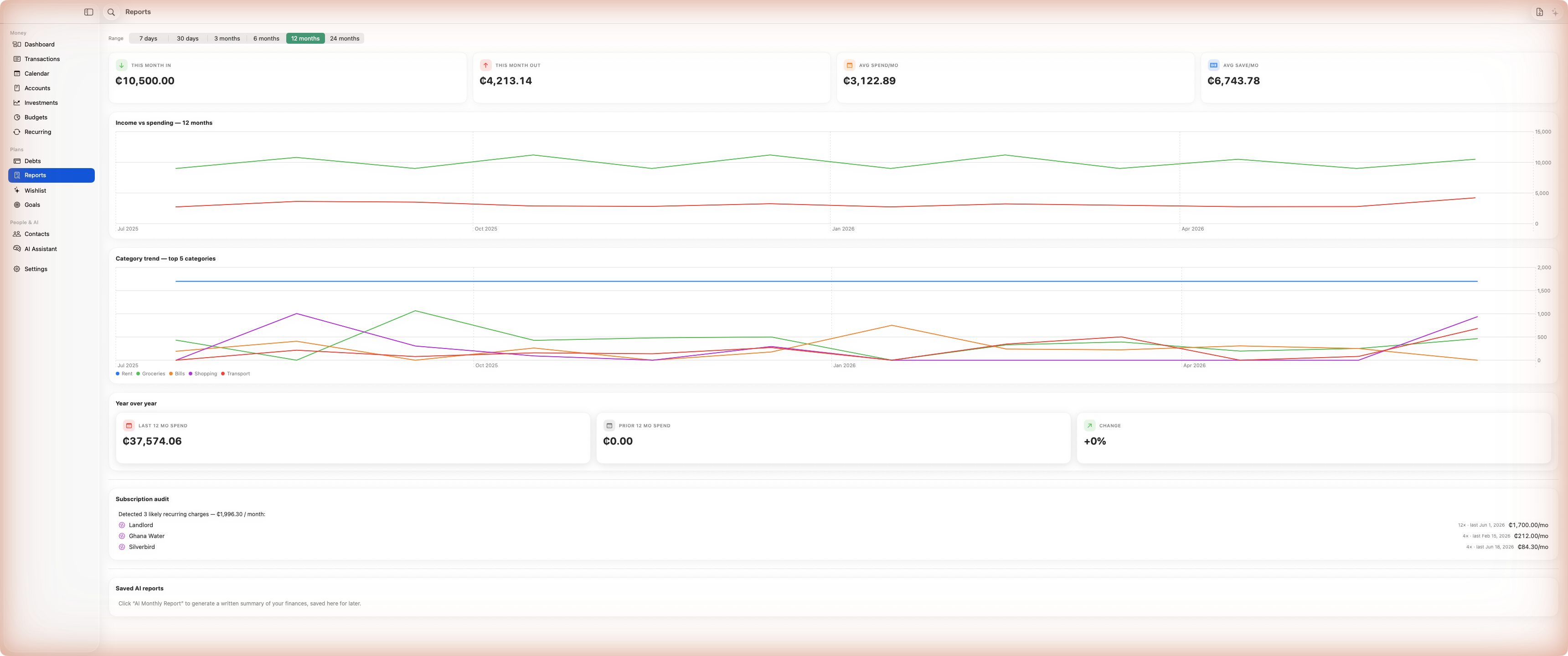Click the AI sparkle report icon

point(1555,12)
